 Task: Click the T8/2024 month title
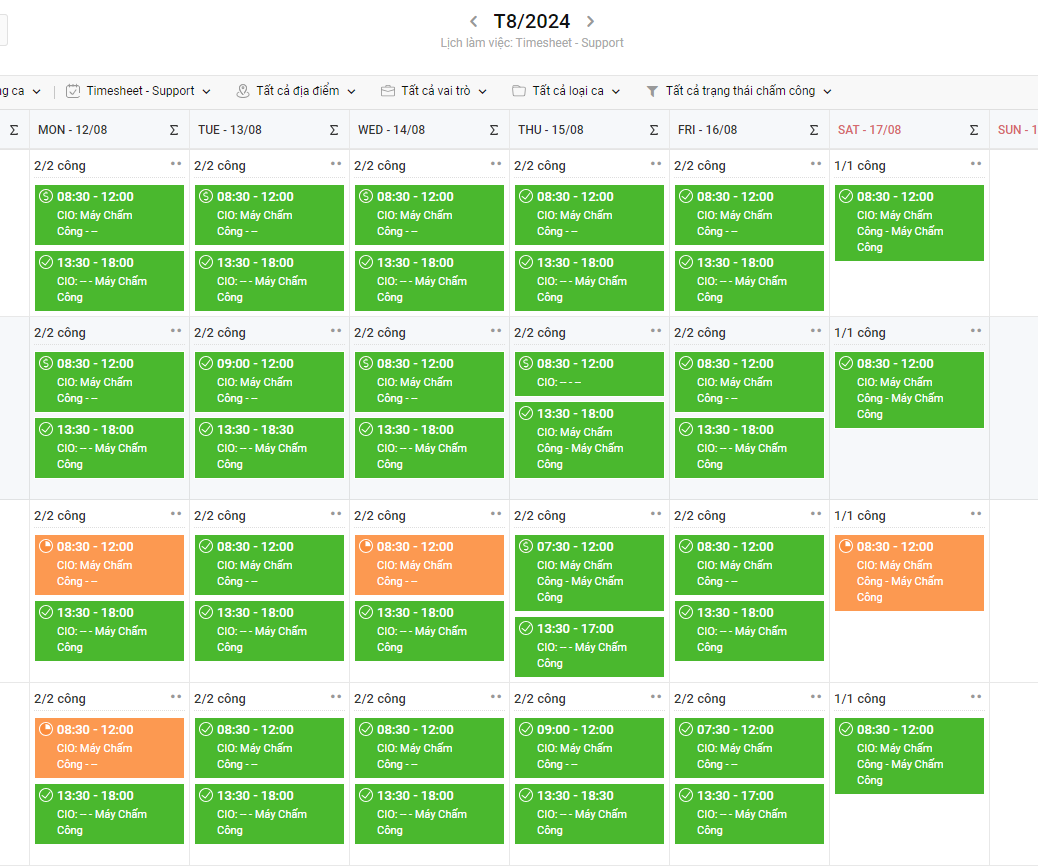[x=532, y=21]
